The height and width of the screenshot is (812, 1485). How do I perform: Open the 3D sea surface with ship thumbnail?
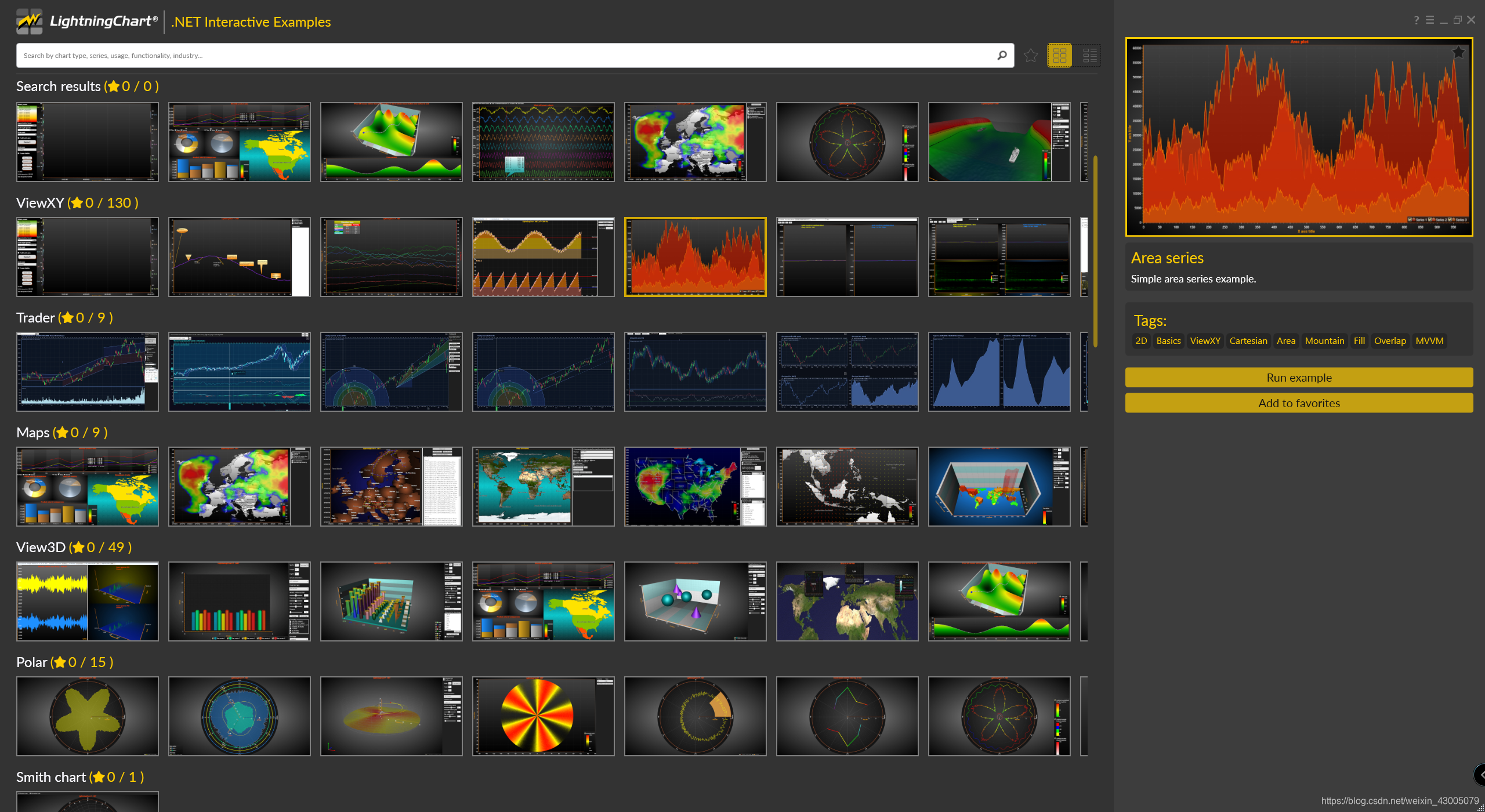[999, 142]
